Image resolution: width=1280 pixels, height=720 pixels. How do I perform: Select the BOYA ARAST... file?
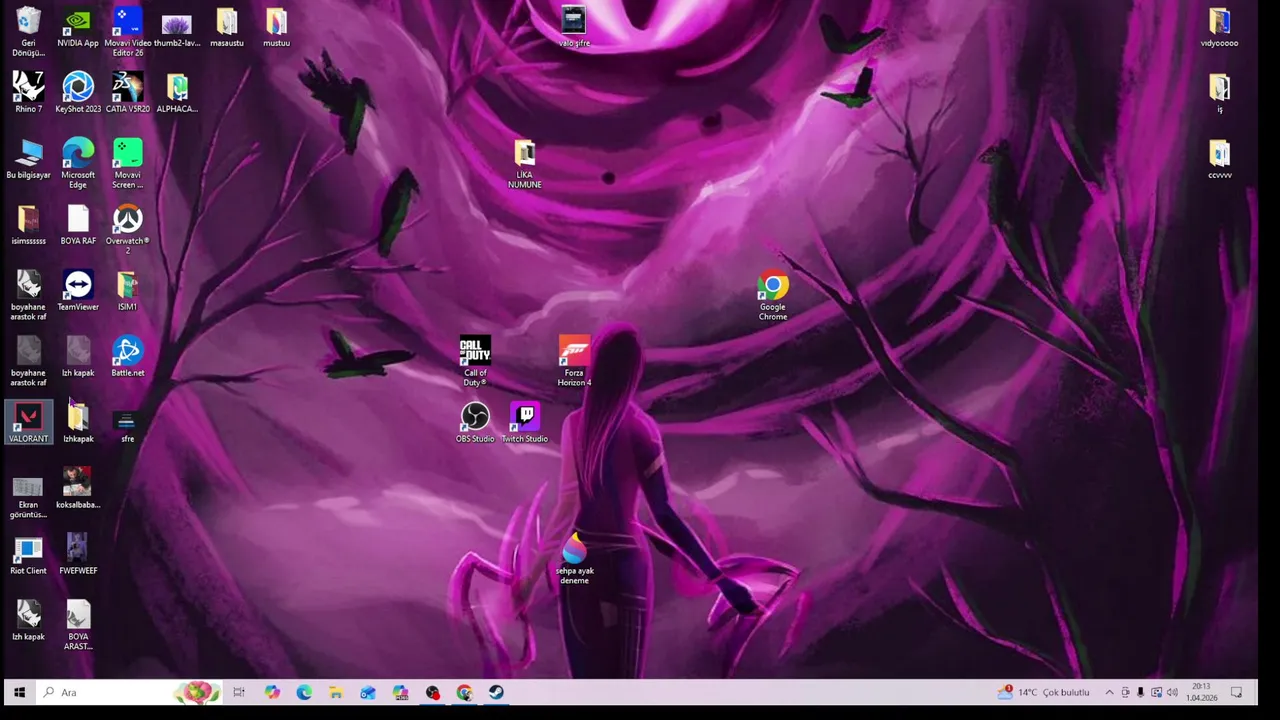78,625
